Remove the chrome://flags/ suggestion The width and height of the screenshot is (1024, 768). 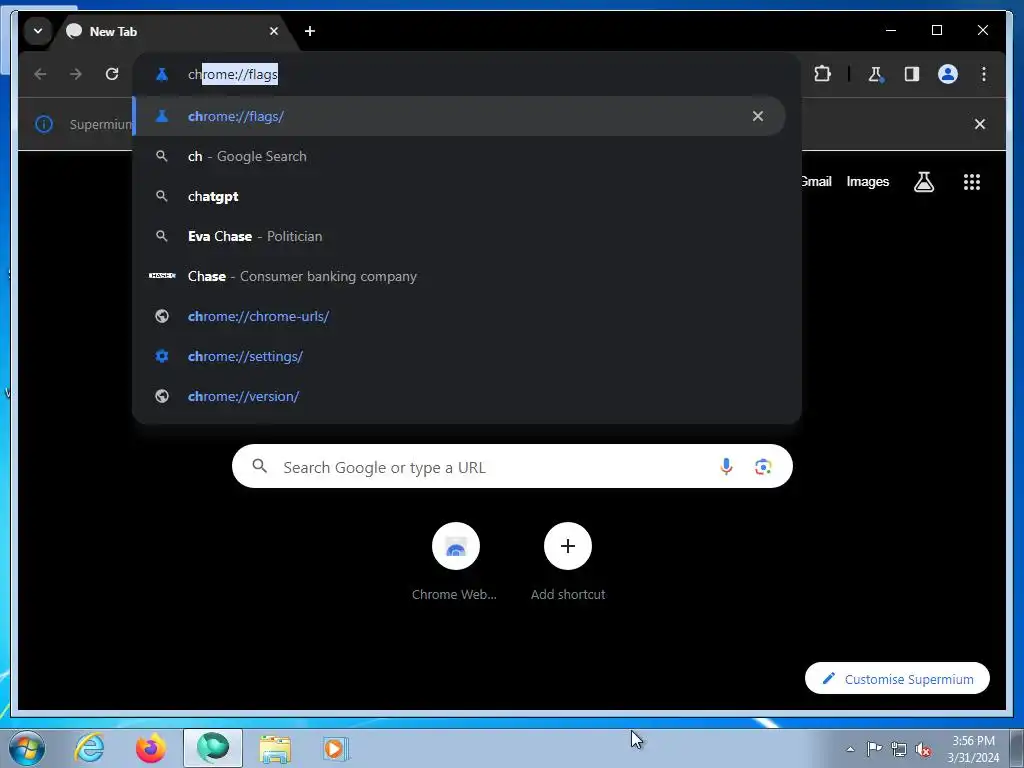[x=758, y=116]
